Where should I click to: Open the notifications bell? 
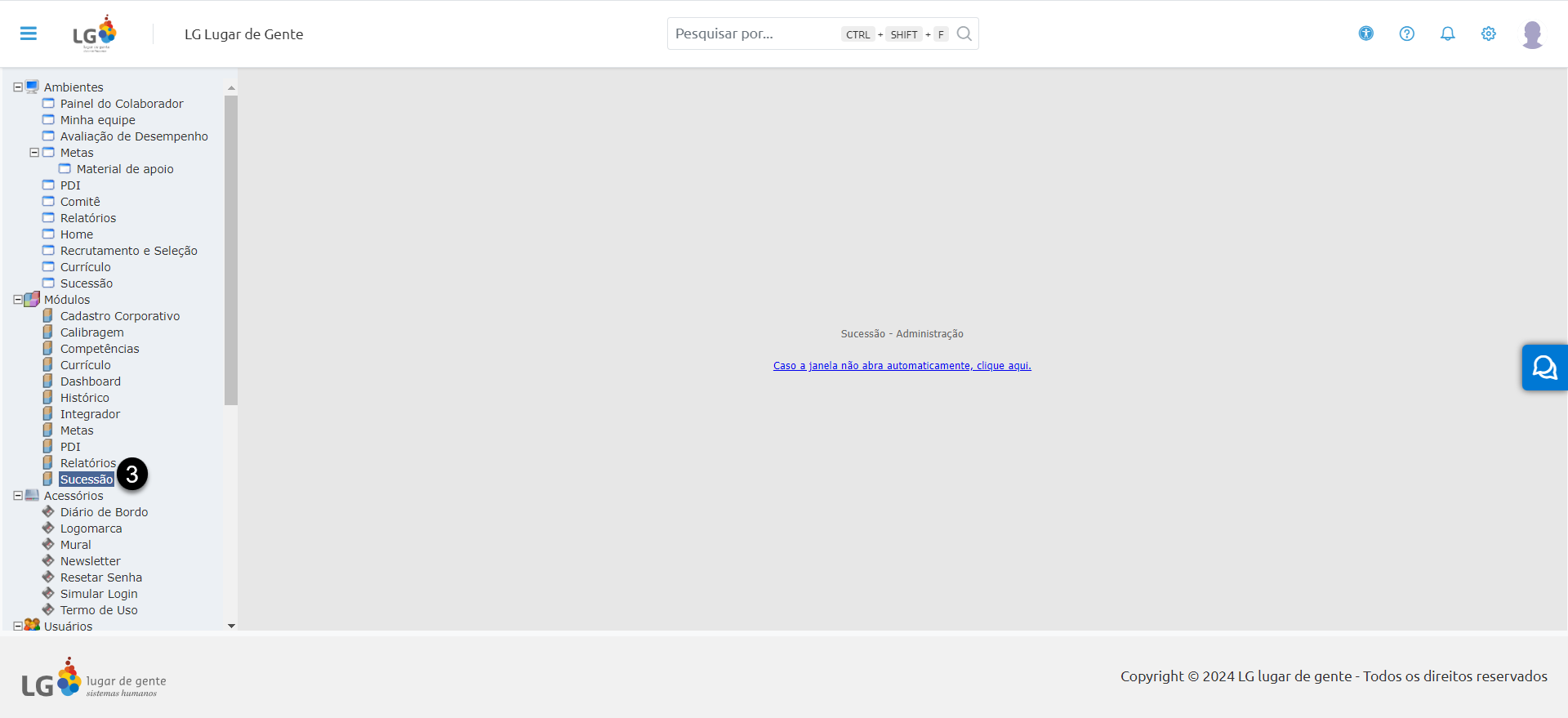click(x=1447, y=33)
